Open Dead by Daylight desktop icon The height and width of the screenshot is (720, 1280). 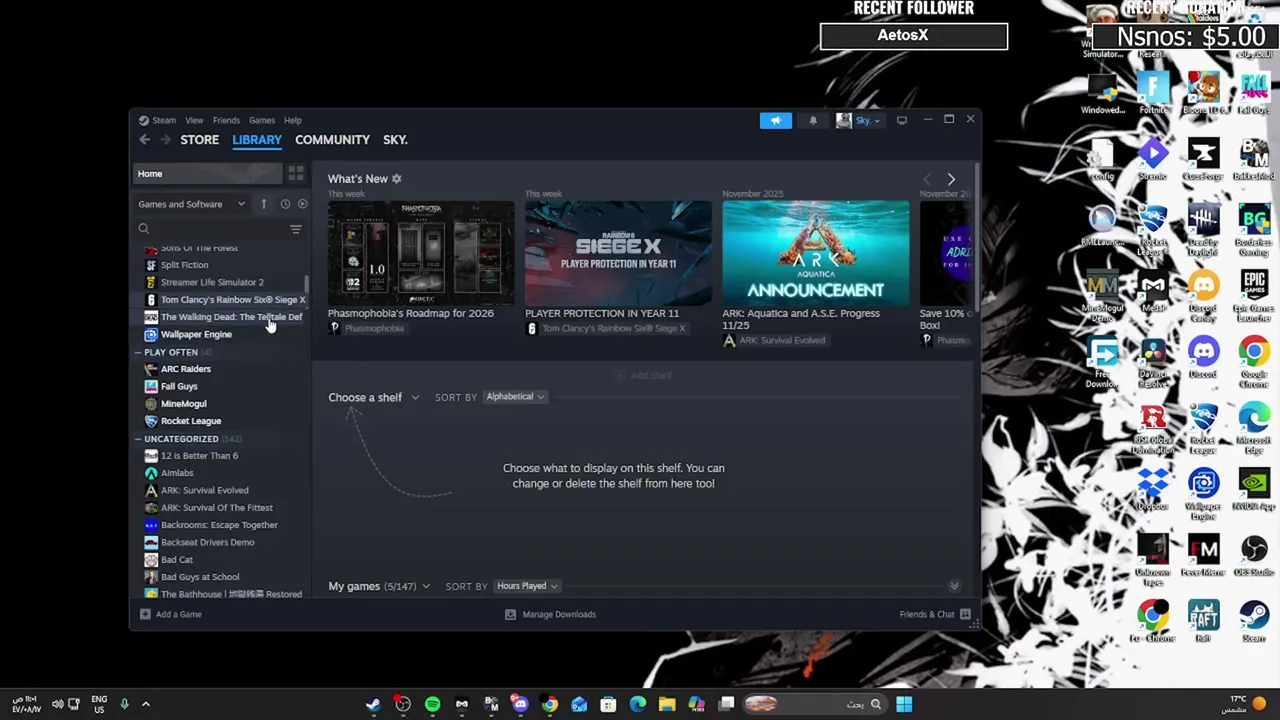tap(1203, 228)
